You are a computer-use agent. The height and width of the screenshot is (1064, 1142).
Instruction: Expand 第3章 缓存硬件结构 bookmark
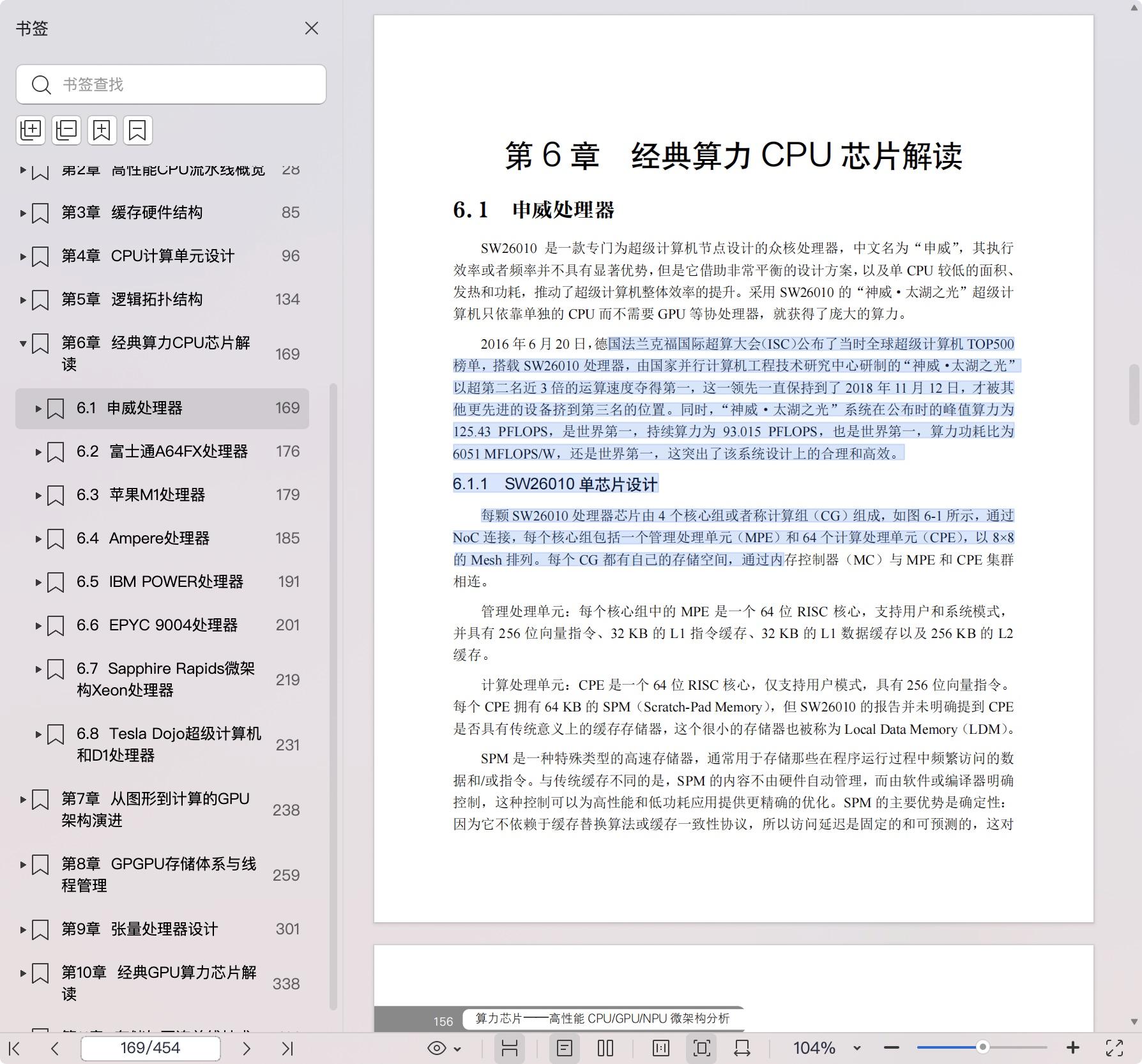(23, 213)
